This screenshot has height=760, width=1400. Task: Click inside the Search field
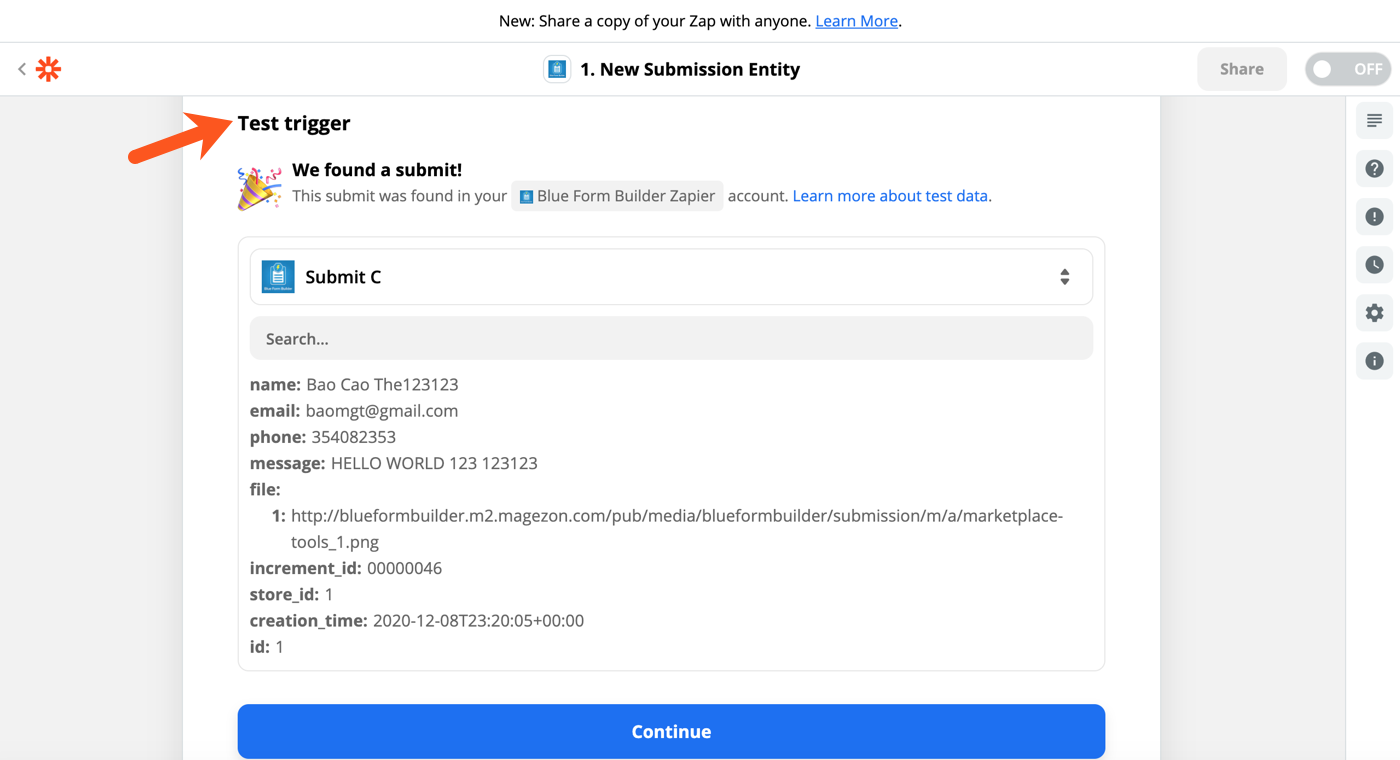tap(670, 338)
